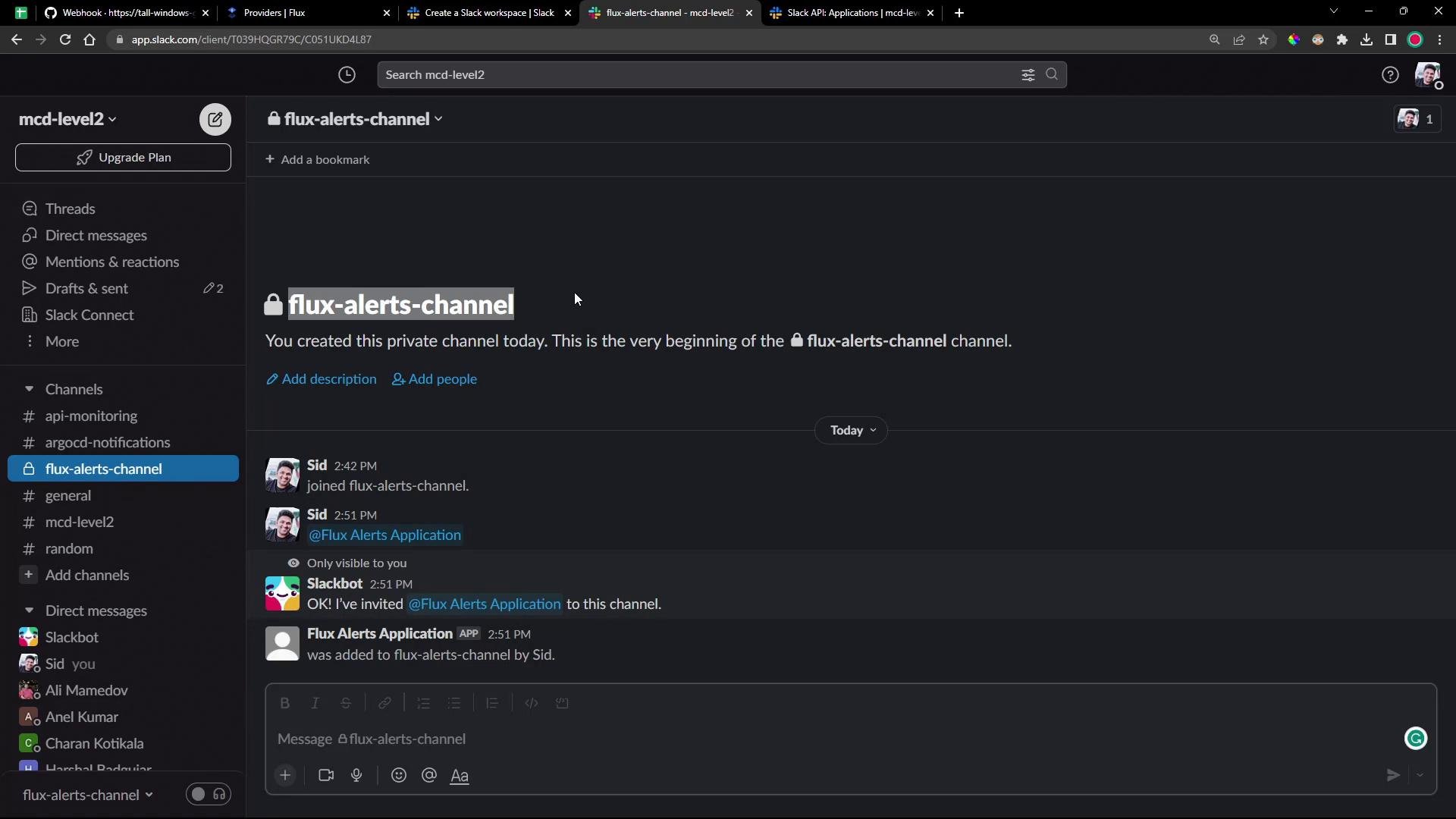The height and width of the screenshot is (819, 1456).
Task: Switch to Slack API: Applications tab
Action: [851, 13]
